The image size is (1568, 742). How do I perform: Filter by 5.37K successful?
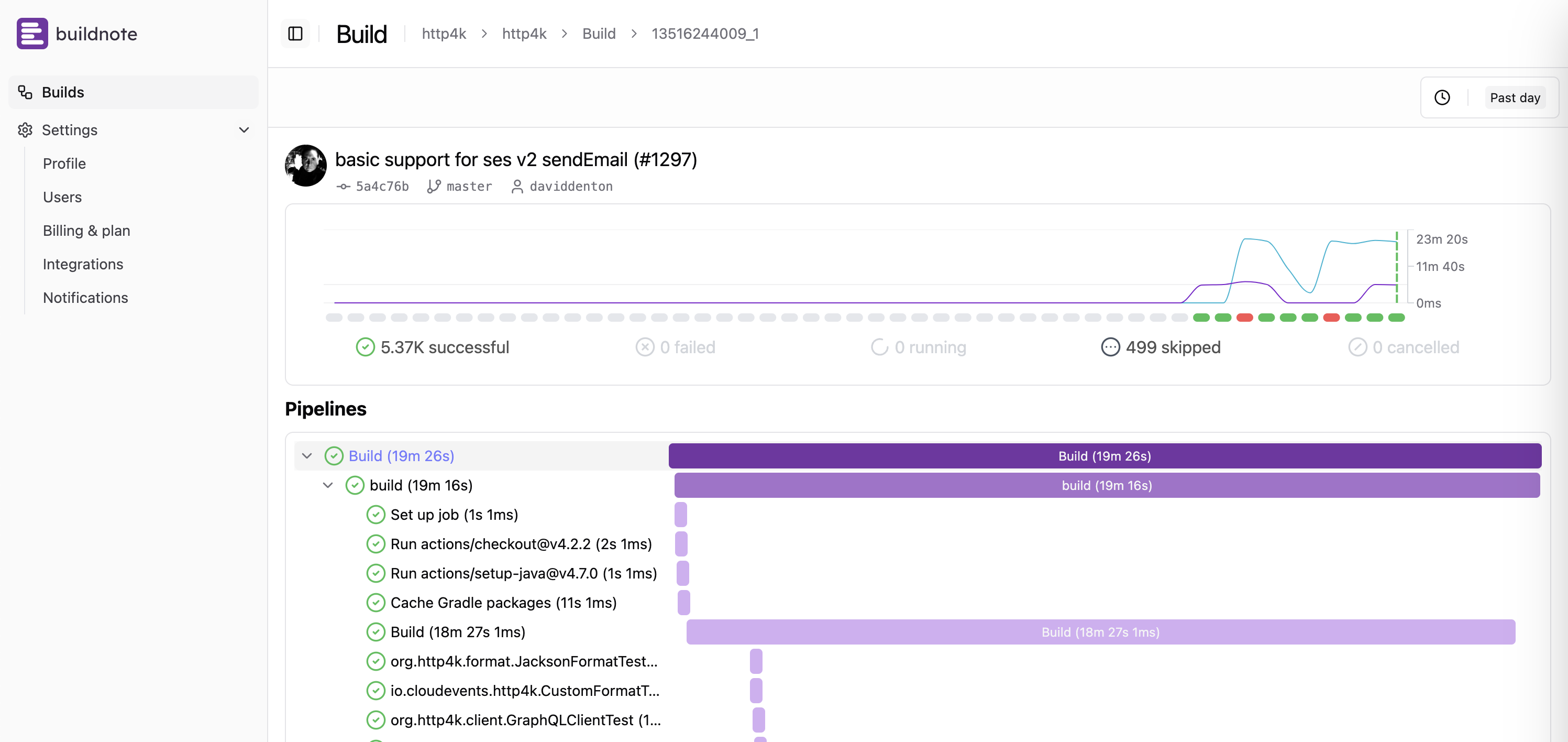coord(432,347)
